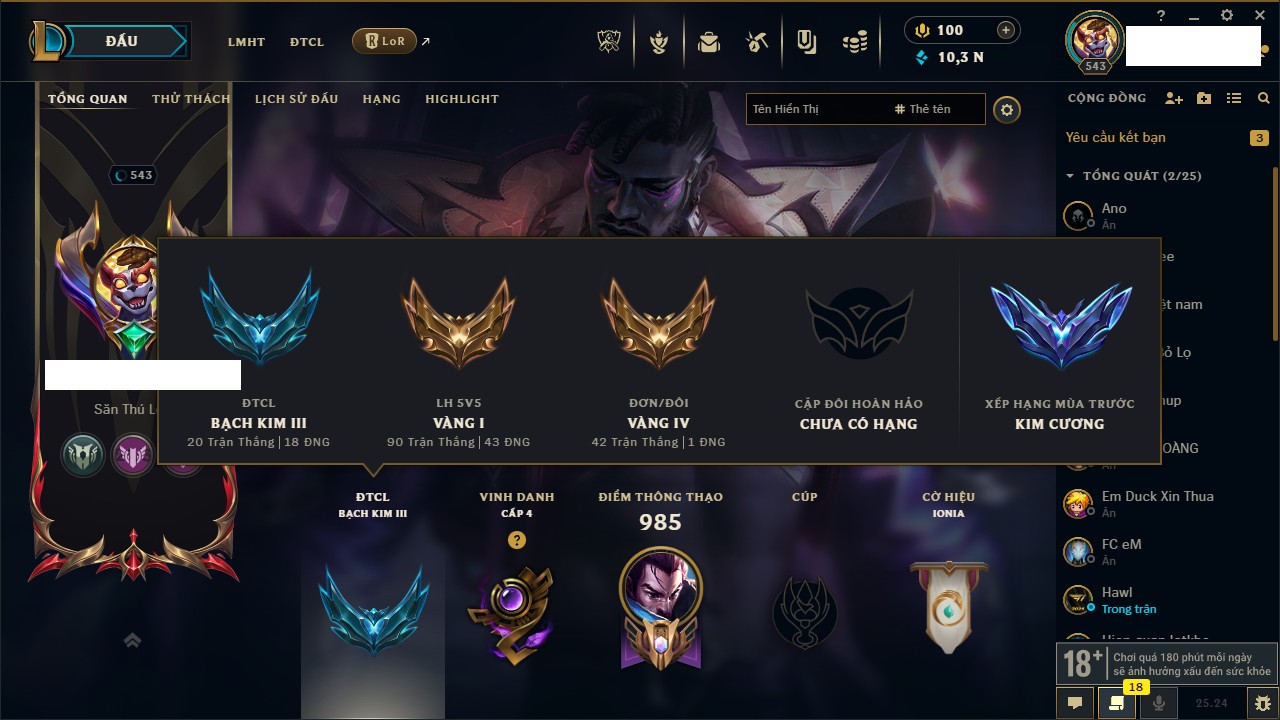Open the Loot hammer icon
The height and width of the screenshot is (720, 1280).
pos(757,42)
